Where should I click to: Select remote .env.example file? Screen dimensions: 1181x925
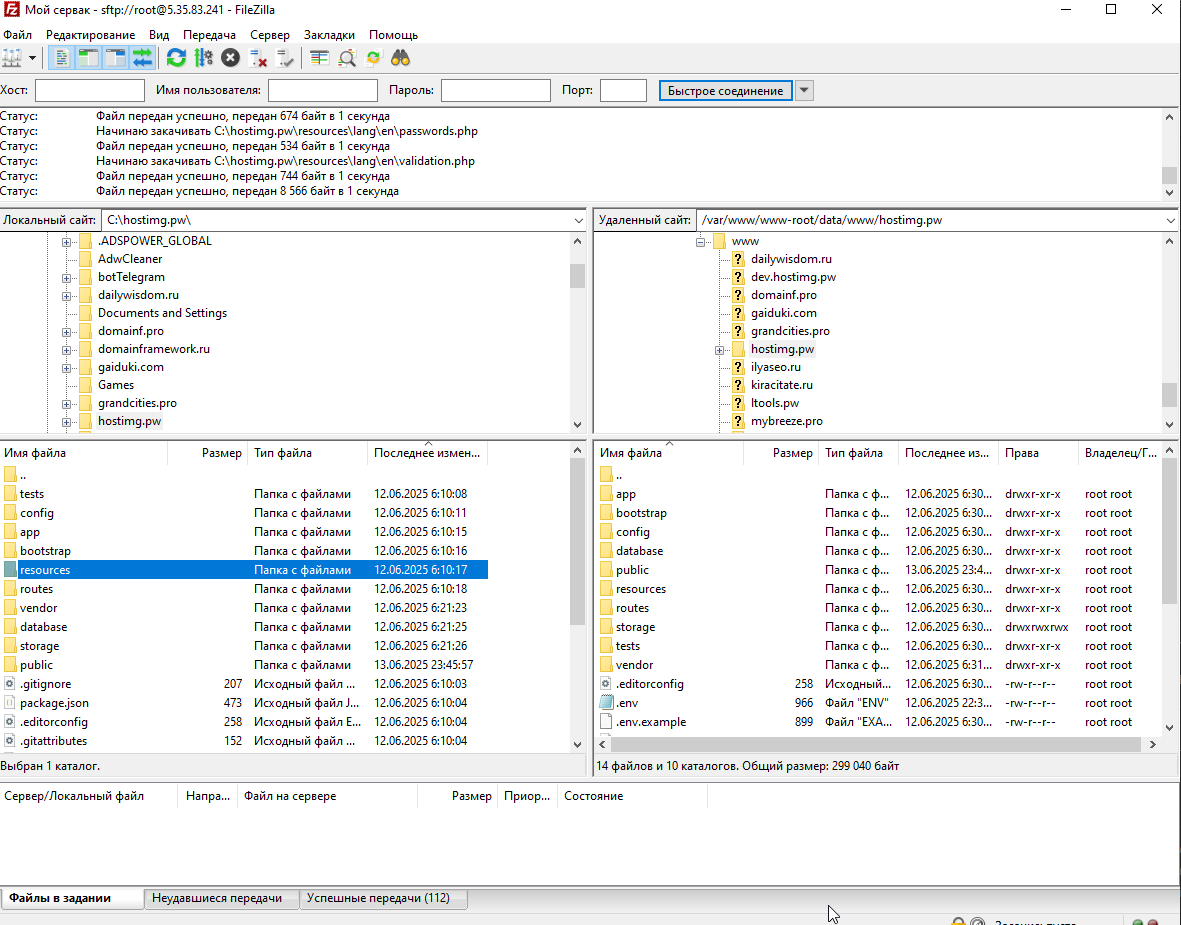pyautogui.click(x=879, y=722)
